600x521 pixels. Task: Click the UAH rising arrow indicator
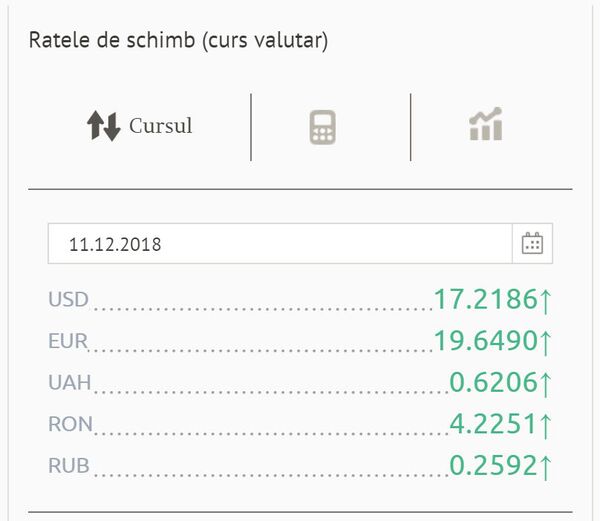tap(545, 385)
